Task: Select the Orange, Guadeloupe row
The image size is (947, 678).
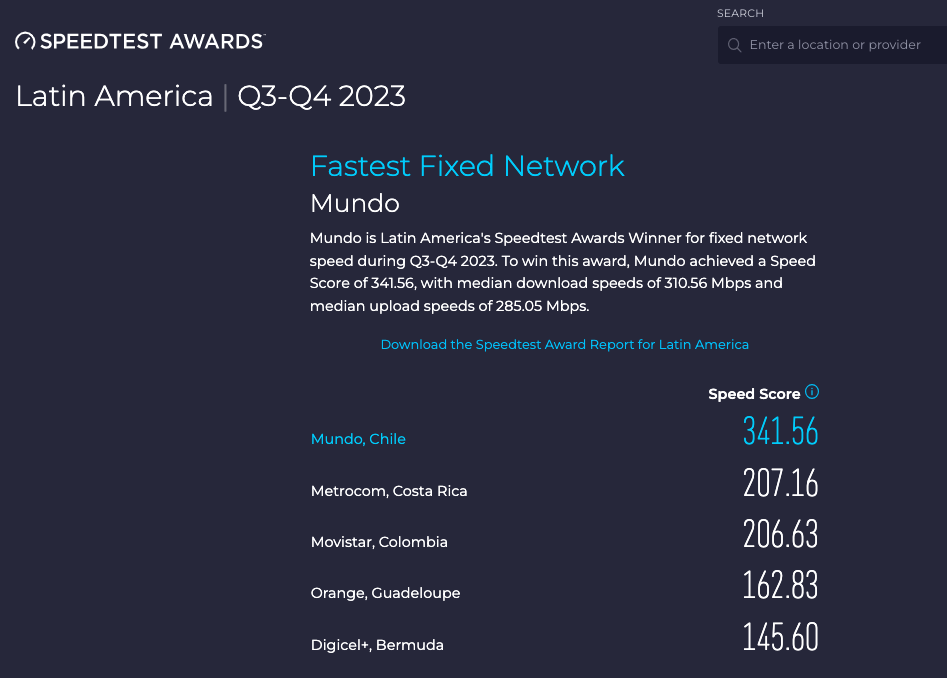Action: pyautogui.click(x=565, y=586)
